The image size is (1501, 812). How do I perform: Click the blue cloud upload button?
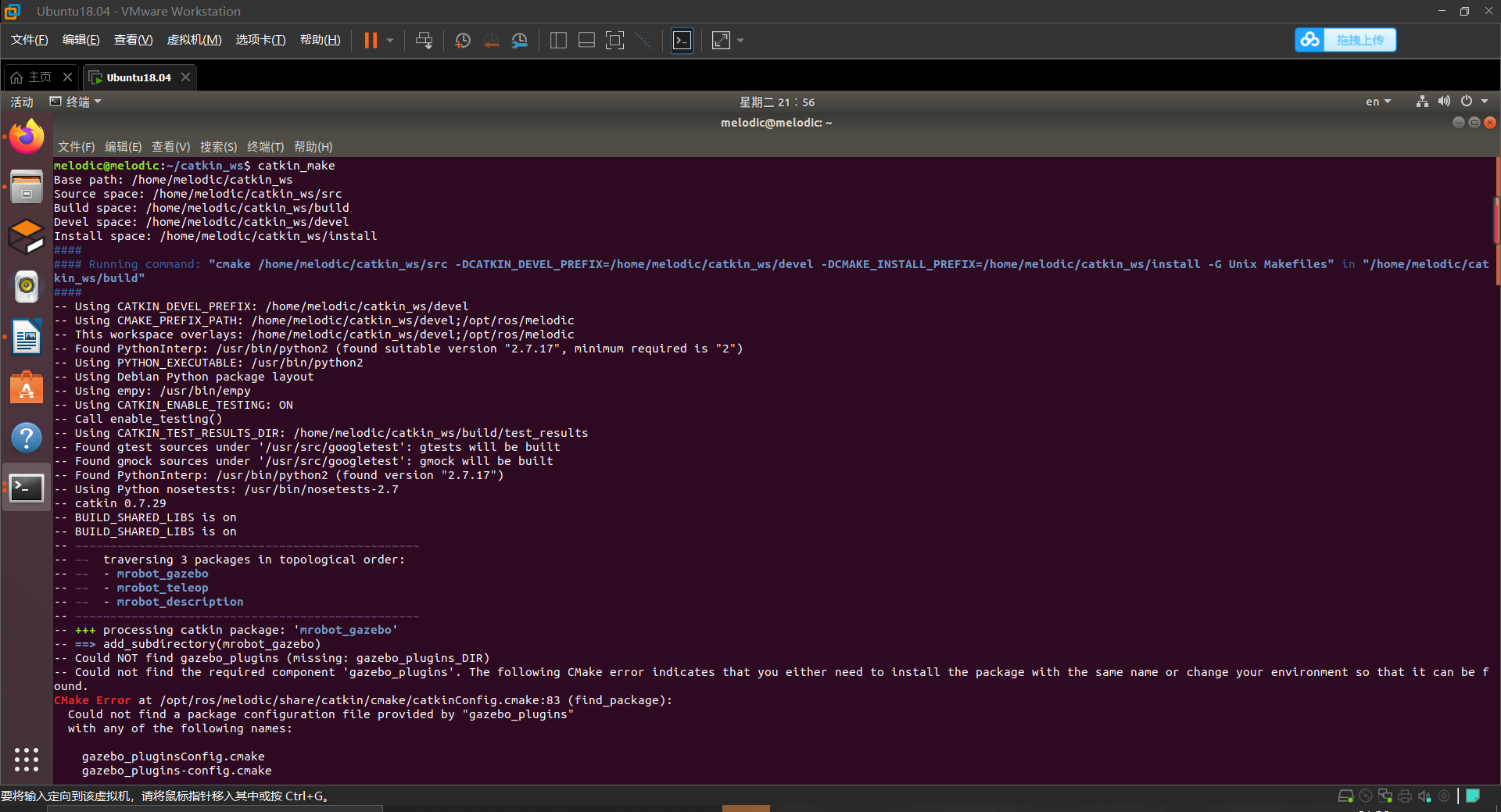1345,40
